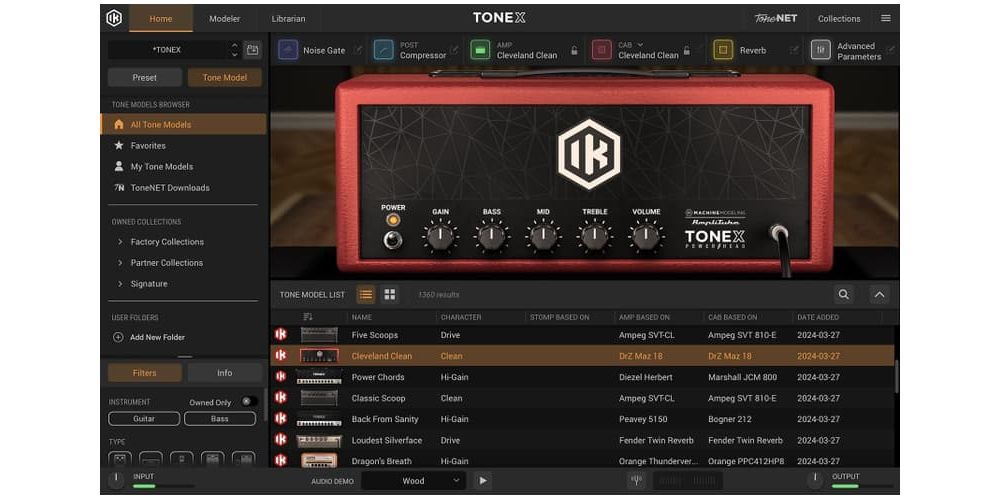Expand Factory Collections
Screen dimensions: 1000x500
click(x=120, y=242)
